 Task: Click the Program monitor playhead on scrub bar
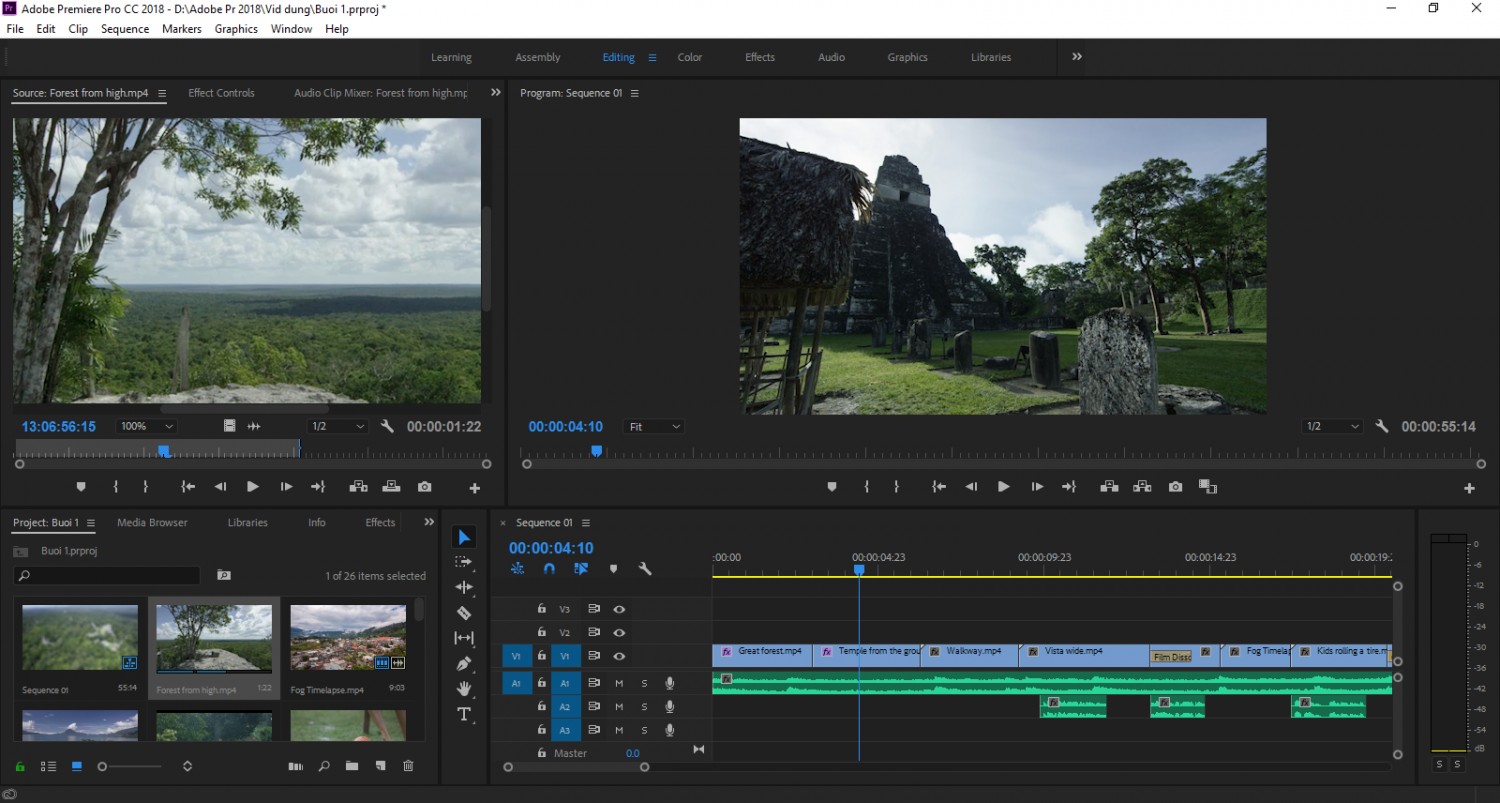(596, 451)
